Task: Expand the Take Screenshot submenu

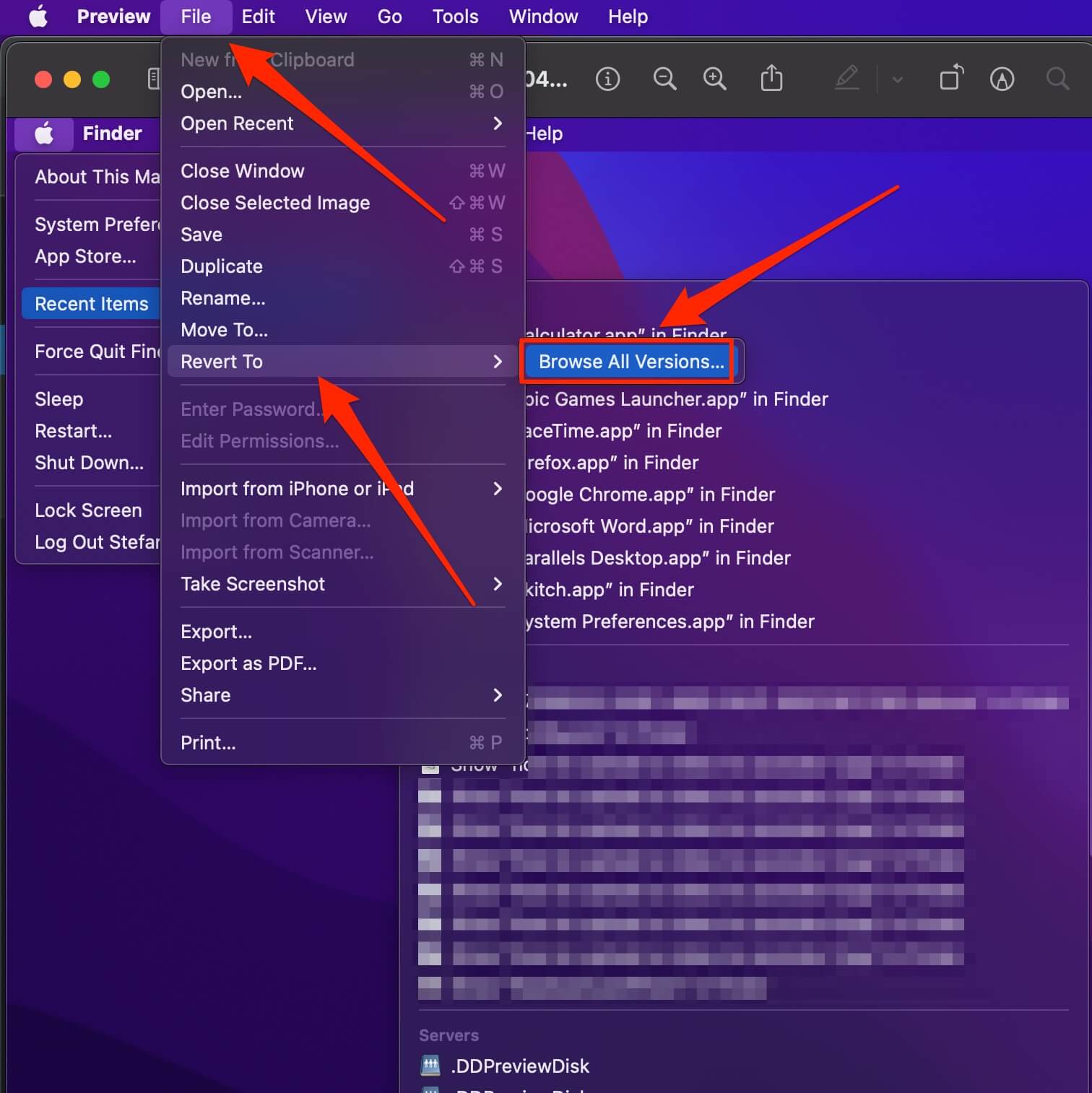Action: pyautogui.click(x=342, y=584)
